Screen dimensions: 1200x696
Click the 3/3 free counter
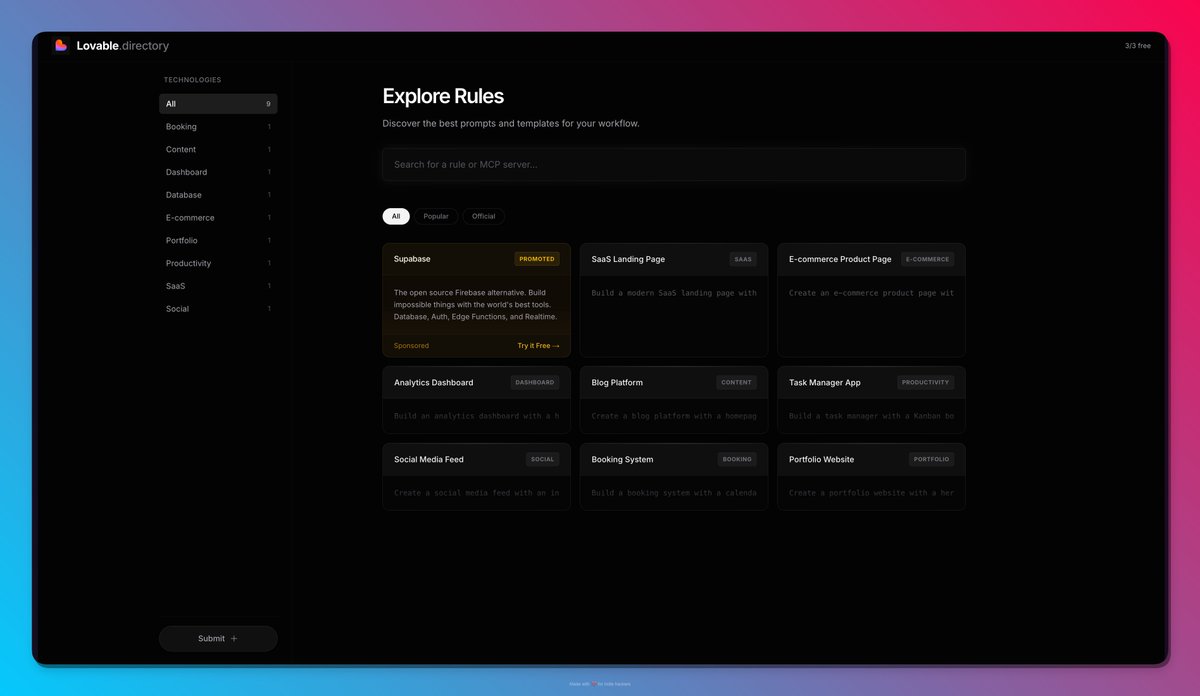[x=1137, y=46]
